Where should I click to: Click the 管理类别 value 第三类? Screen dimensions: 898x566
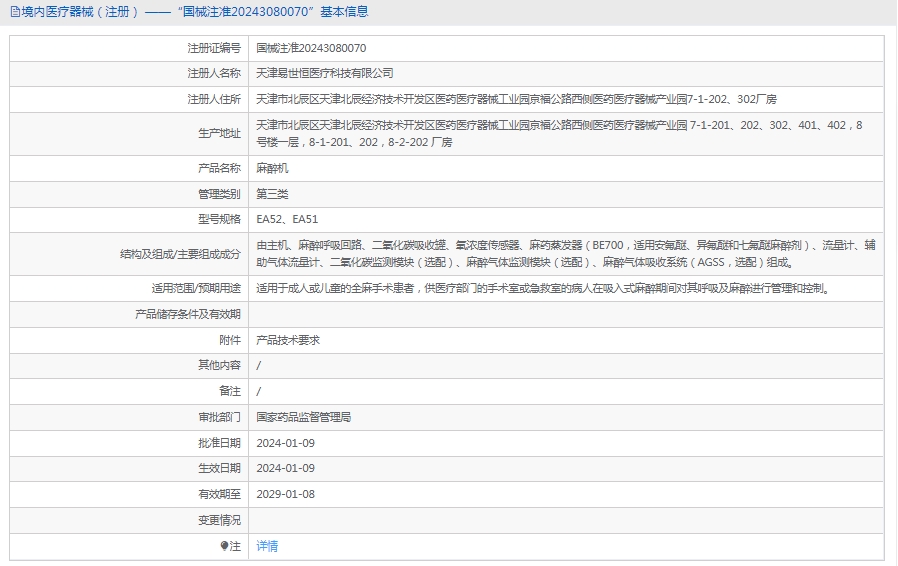[272, 194]
